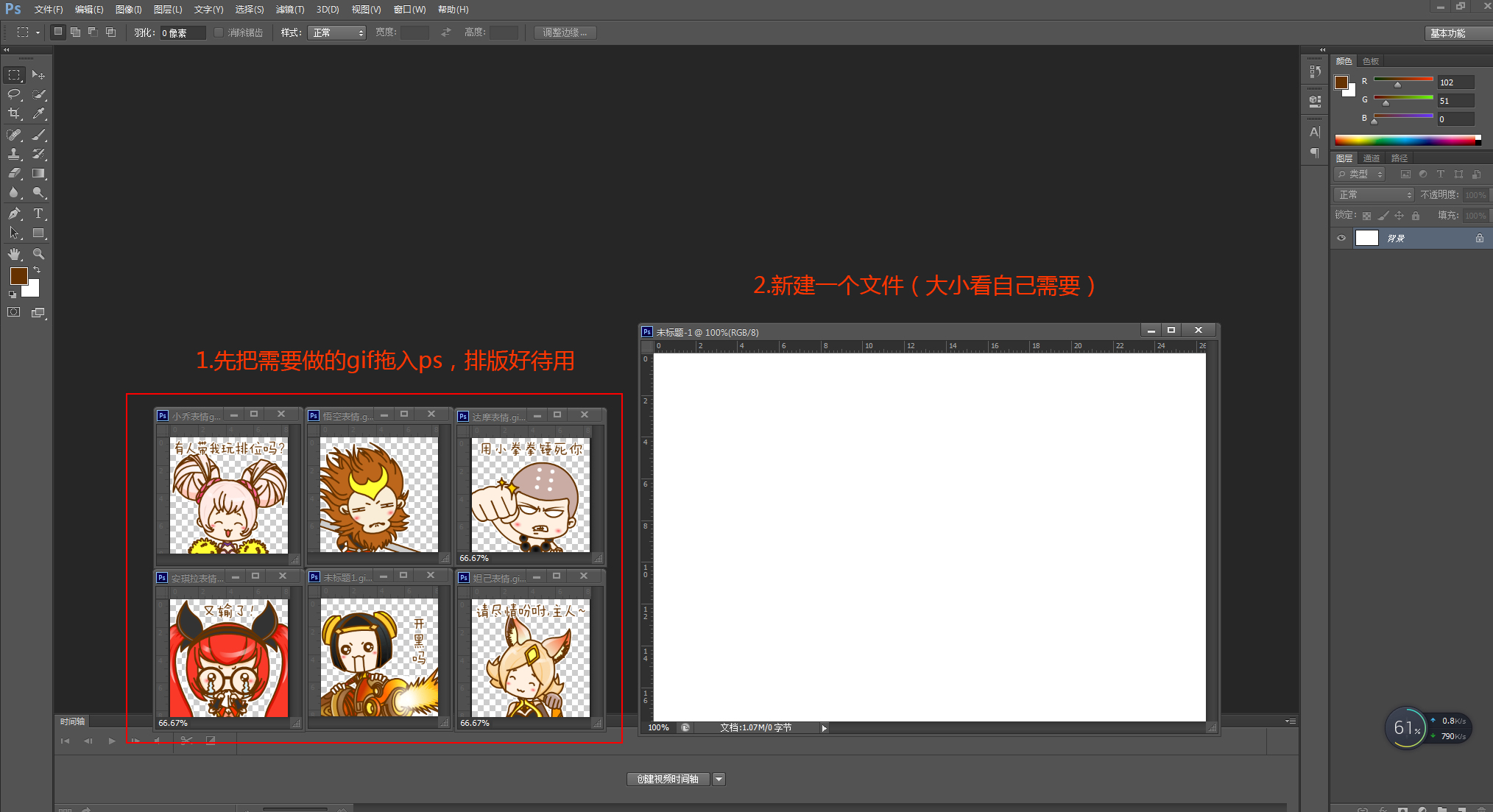Select the Lasso tool
Viewport: 1493px width, 812px height.
pyautogui.click(x=14, y=94)
